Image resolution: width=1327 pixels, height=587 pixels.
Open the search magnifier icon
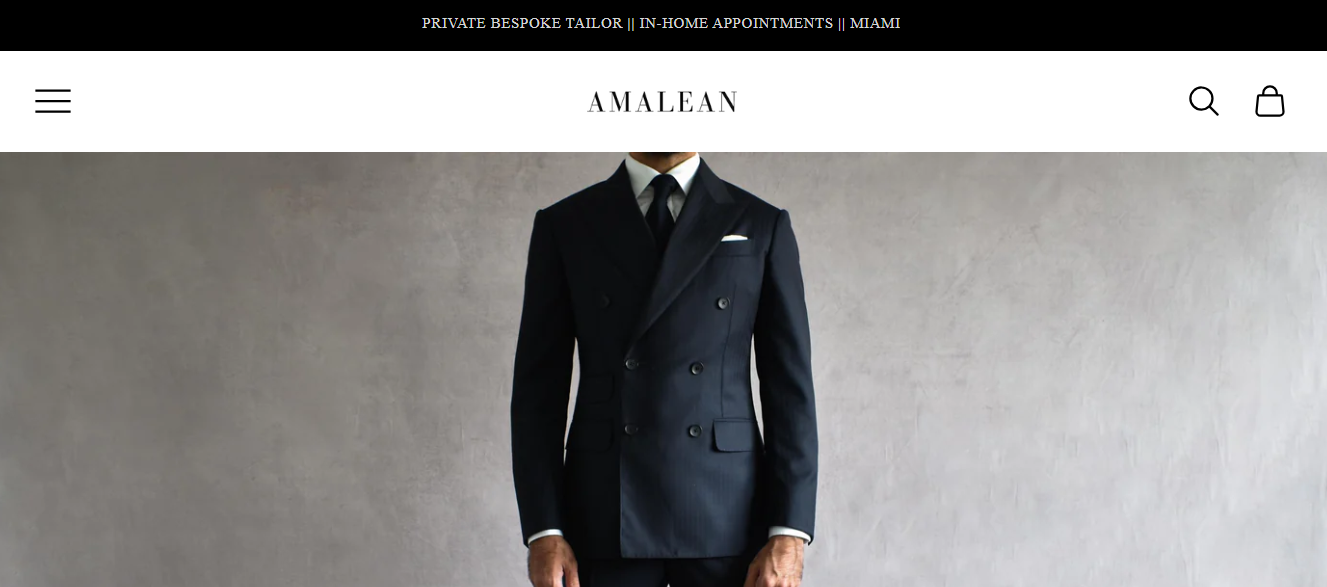[1203, 101]
